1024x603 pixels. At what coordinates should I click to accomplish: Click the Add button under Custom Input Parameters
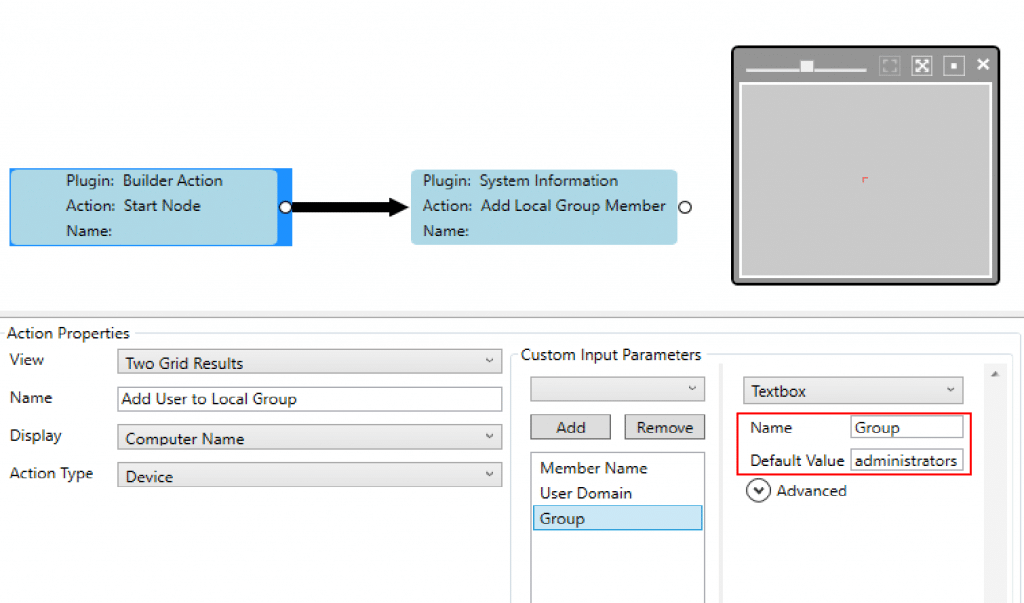pos(570,427)
